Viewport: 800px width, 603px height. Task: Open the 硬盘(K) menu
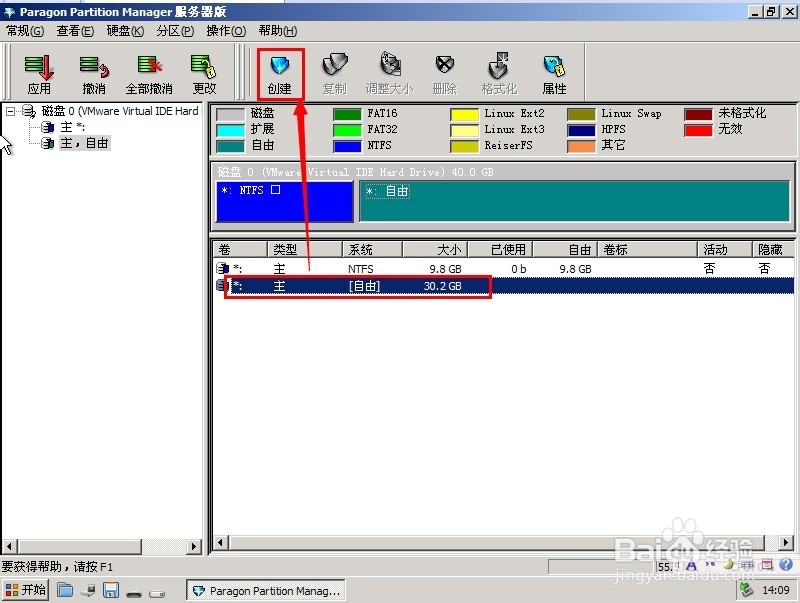point(125,31)
